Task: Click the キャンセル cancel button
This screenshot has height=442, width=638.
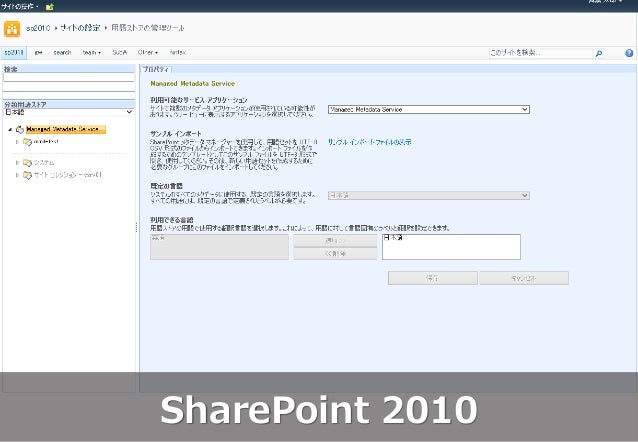Action: pos(524,278)
